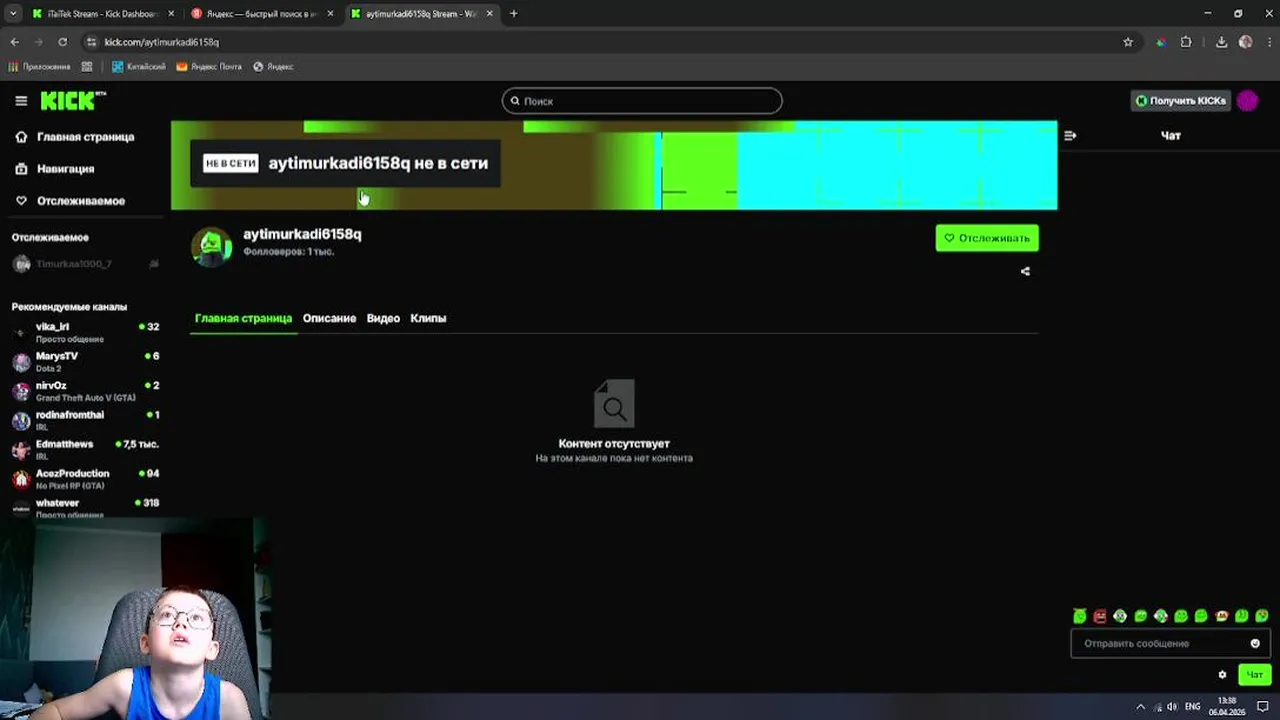
Task: Click the Отслеживать follow button
Action: [987, 238]
